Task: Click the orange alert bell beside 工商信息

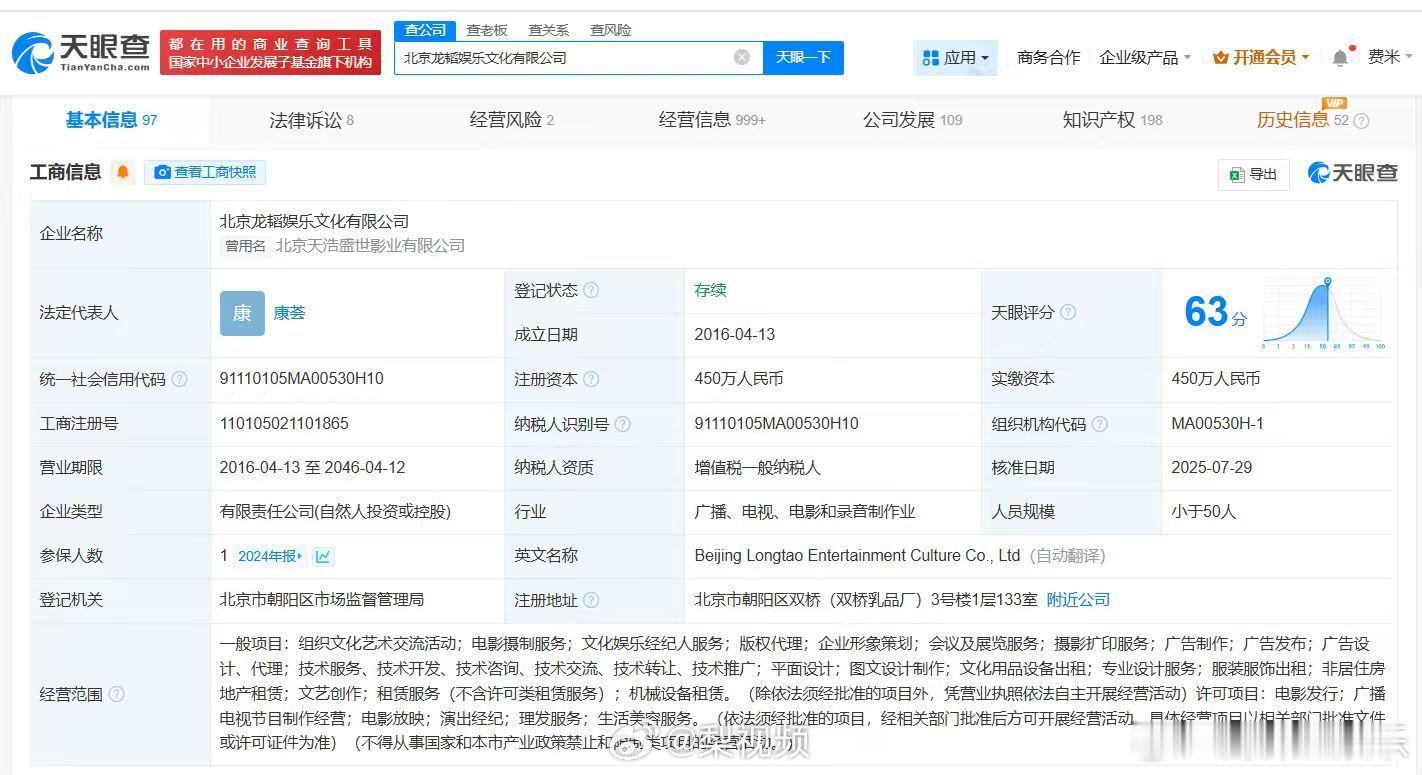Action: 123,172
